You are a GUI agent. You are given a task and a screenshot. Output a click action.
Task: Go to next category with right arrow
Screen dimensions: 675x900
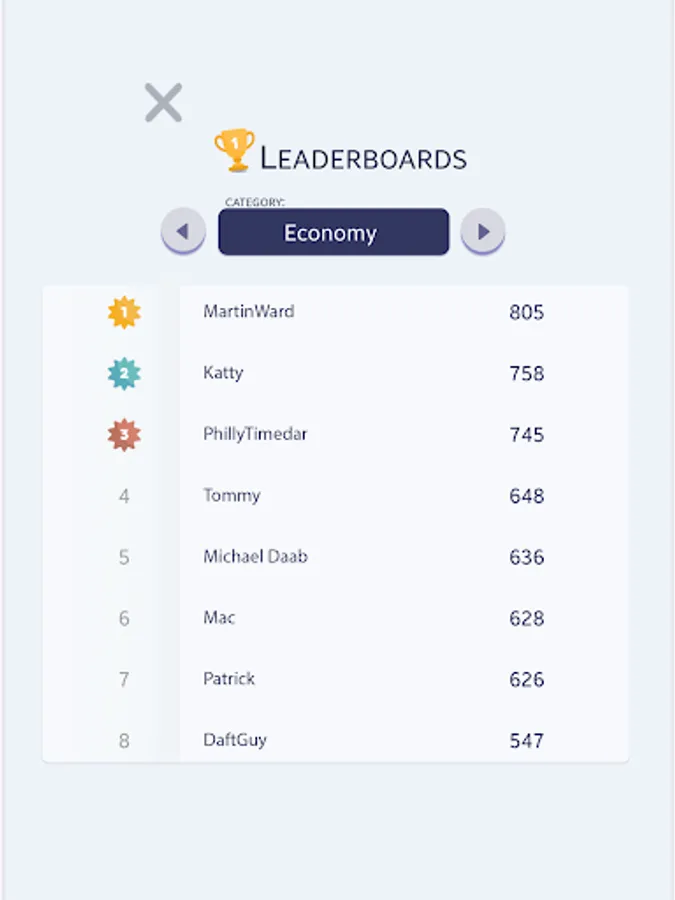pyautogui.click(x=483, y=231)
